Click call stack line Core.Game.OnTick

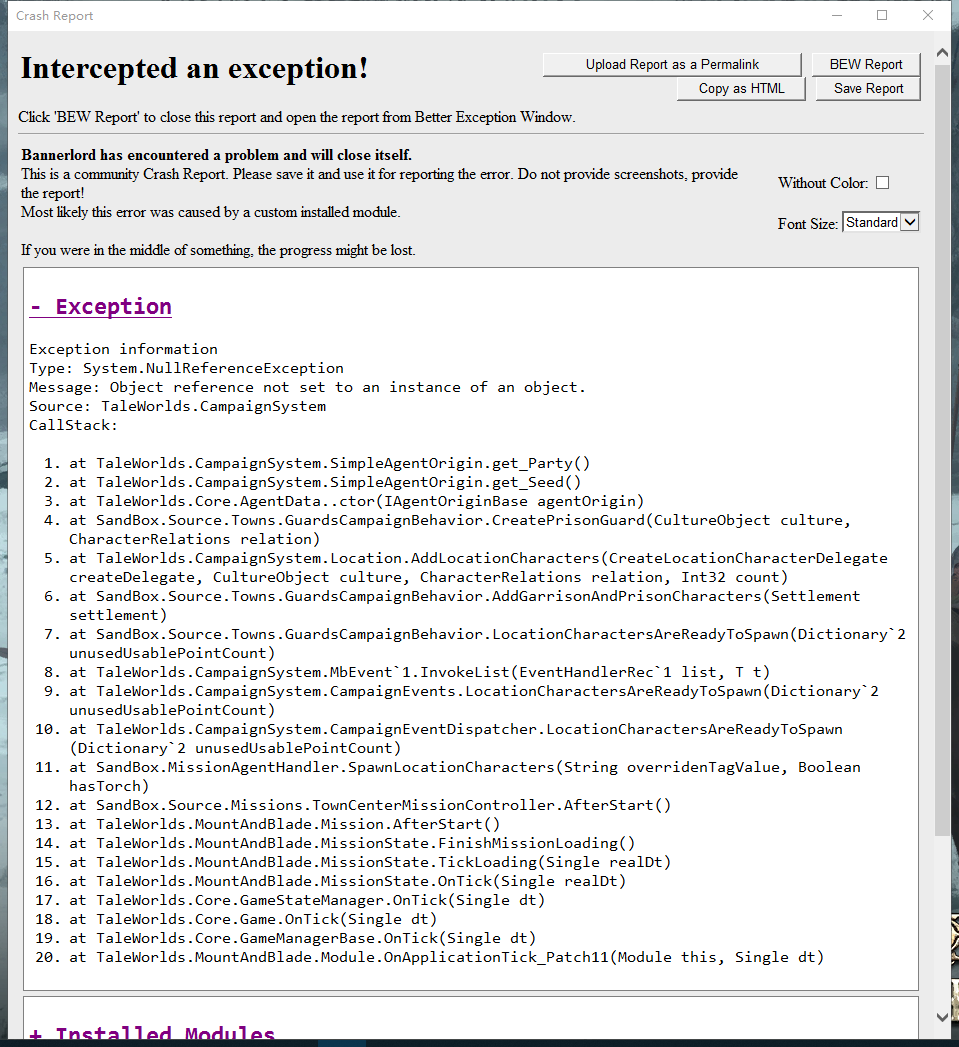pyautogui.click(x=253, y=919)
